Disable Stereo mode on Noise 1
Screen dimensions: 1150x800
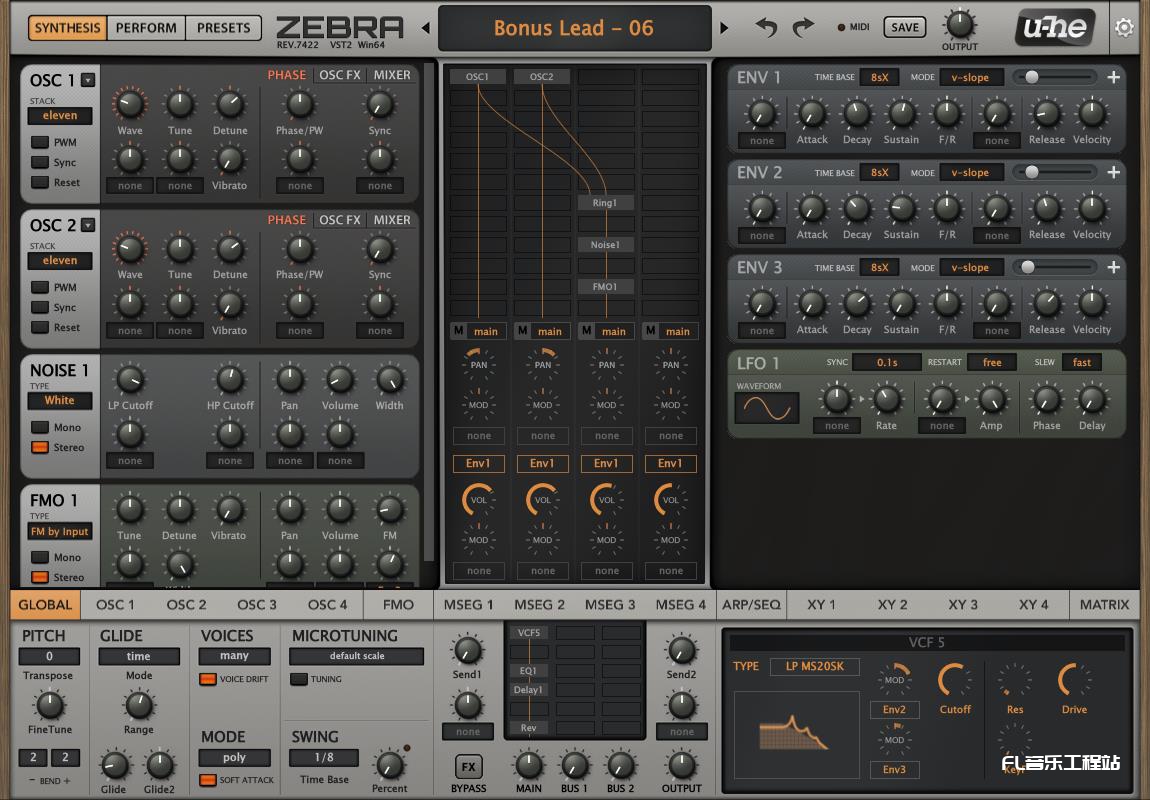pyautogui.click(x=40, y=448)
